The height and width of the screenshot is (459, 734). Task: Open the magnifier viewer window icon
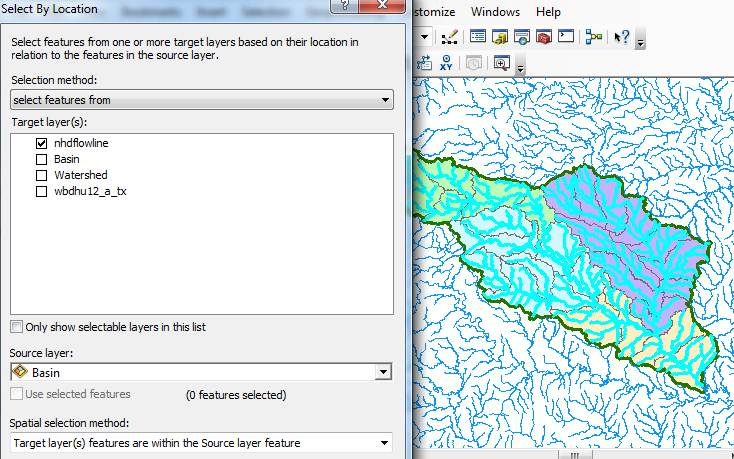[500, 63]
